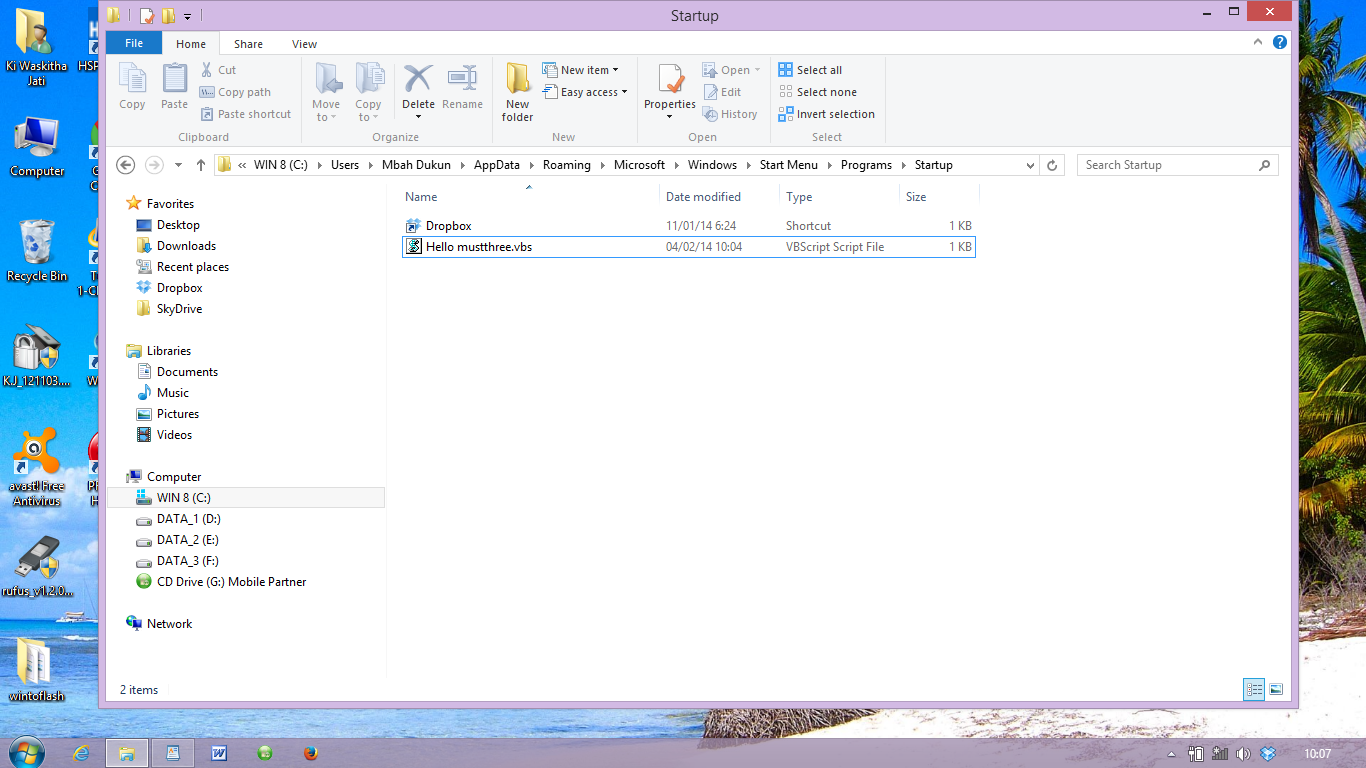
Task: Collapse the ribbon with the chevron
Action: point(1258,42)
